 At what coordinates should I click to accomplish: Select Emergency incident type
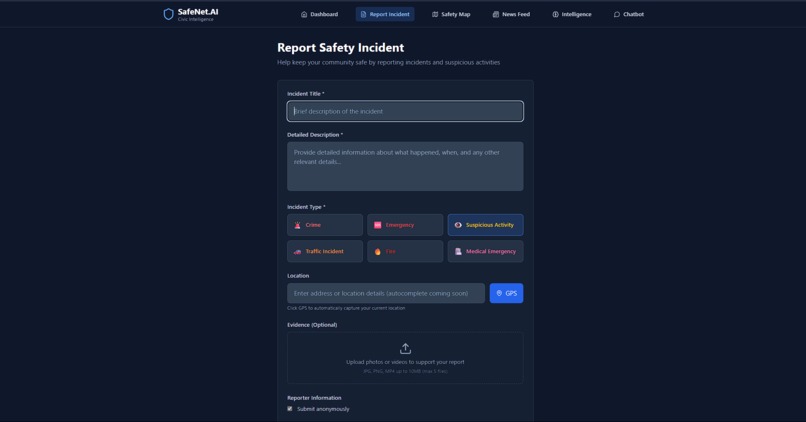pos(405,225)
